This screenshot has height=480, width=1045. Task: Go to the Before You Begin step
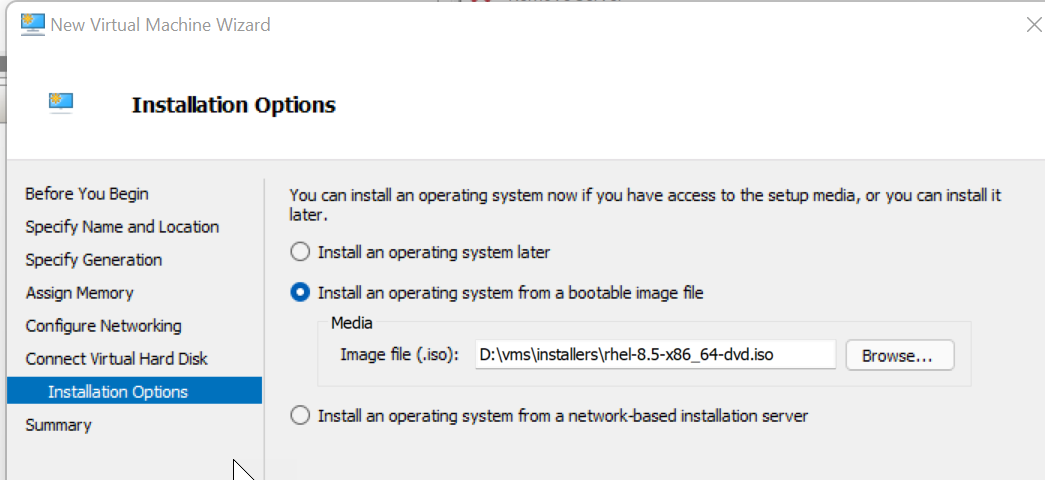tap(86, 194)
